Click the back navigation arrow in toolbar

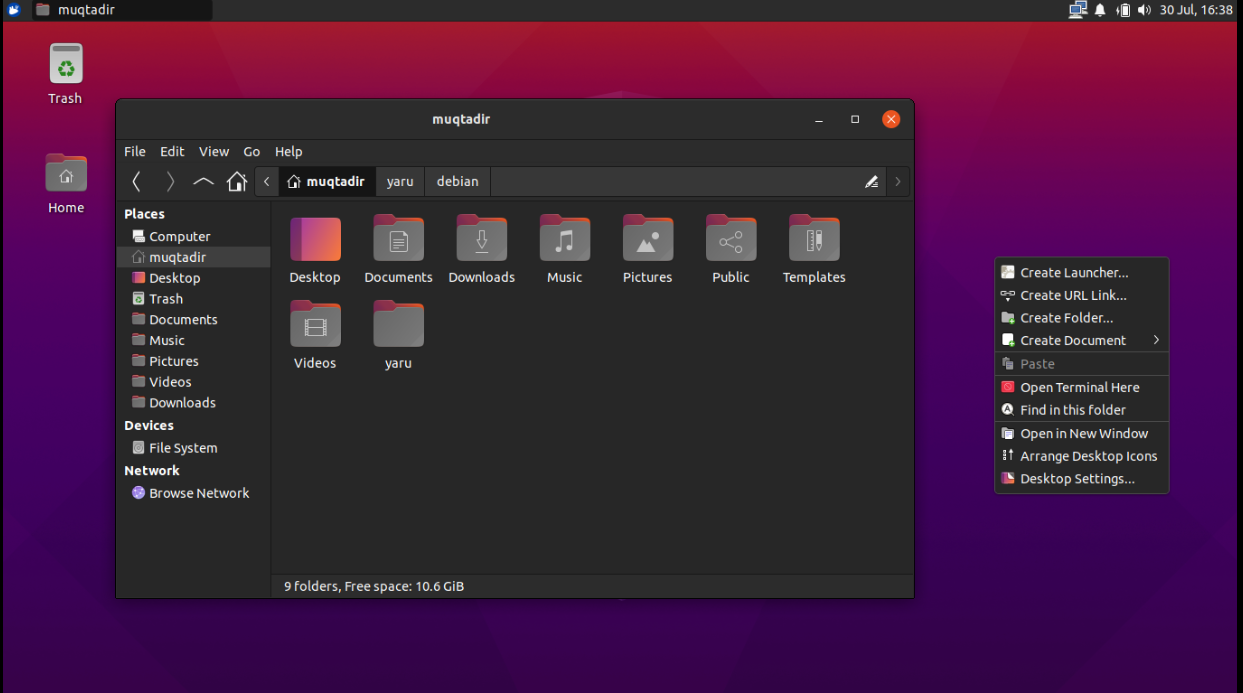click(137, 181)
